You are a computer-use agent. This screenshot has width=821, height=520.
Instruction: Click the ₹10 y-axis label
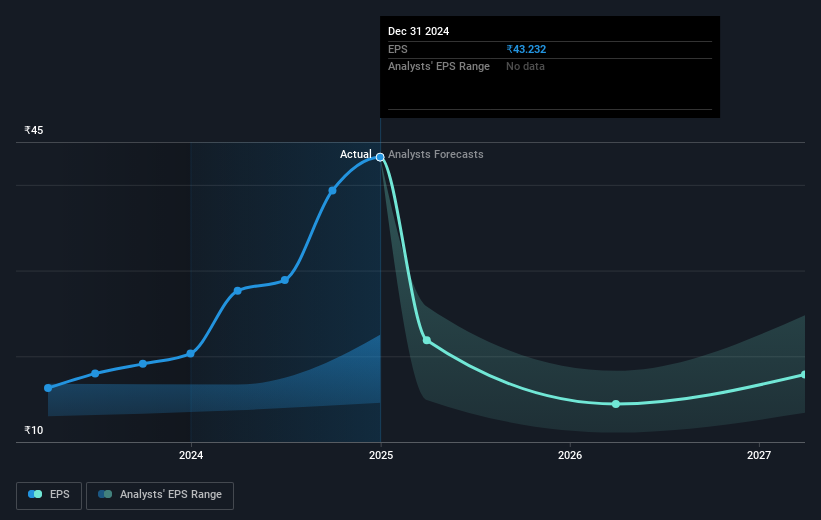[x=34, y=430]
